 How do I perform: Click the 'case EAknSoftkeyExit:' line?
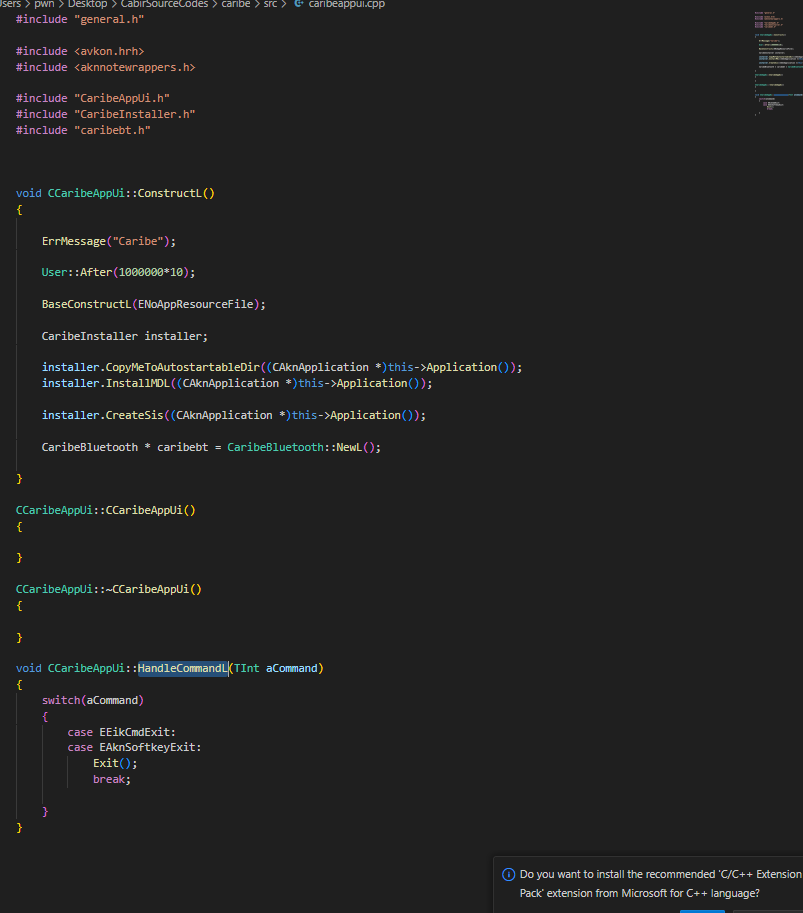click(x=134, y=747)
